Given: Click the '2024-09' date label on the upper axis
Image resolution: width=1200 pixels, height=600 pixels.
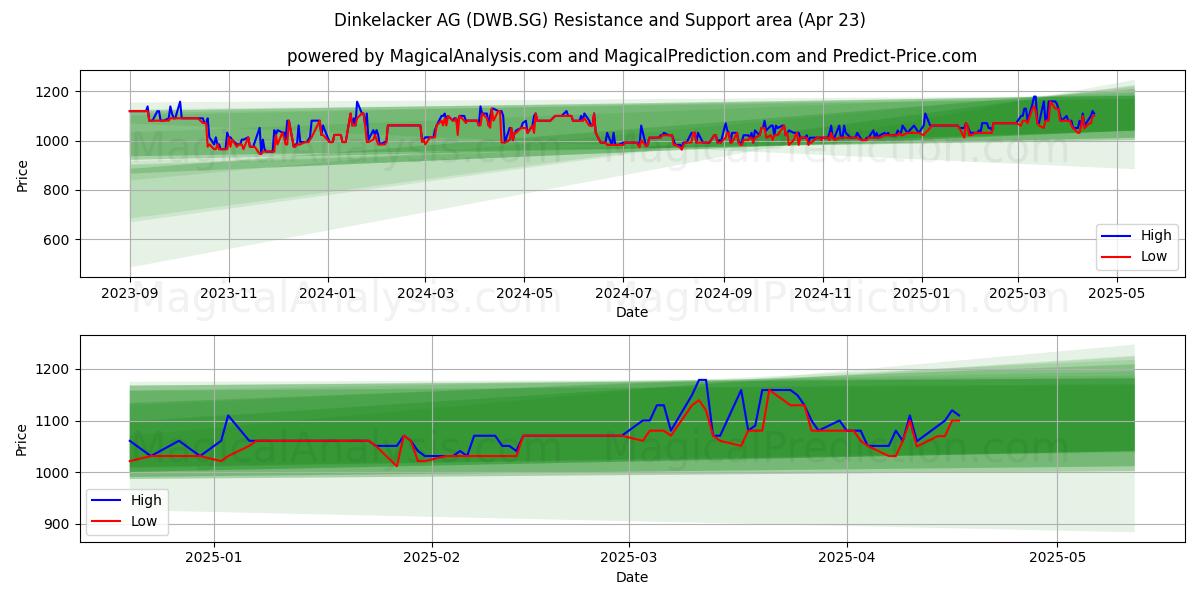Looking at the screenshot, I should [724, 293].
